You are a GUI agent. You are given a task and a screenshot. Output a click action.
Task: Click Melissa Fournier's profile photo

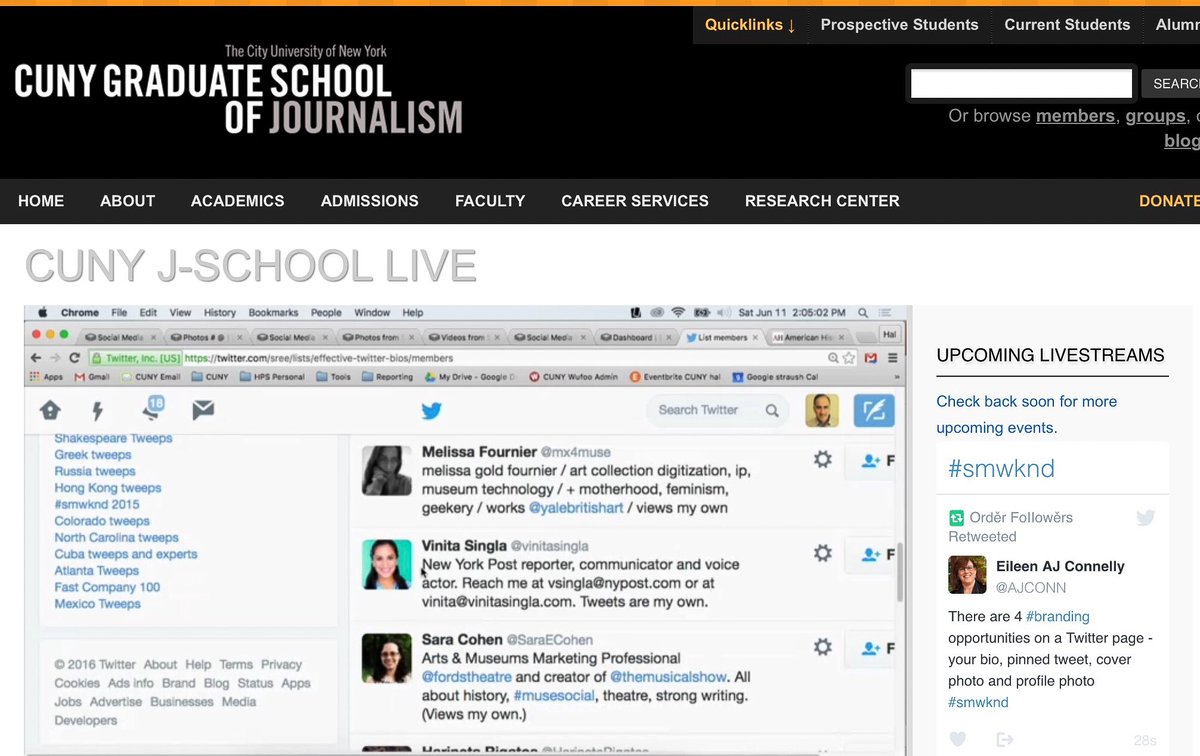point(387,469)
